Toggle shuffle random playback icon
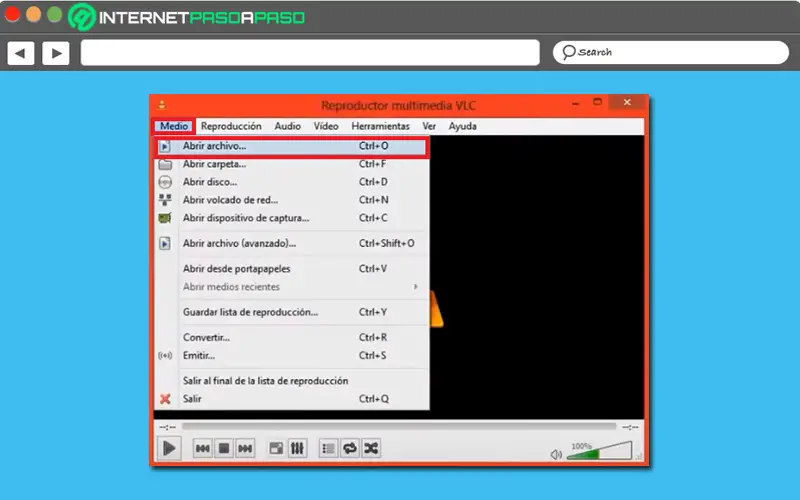Image resolution: width=800 pixels, height=500 pixels. coord(371,448)
